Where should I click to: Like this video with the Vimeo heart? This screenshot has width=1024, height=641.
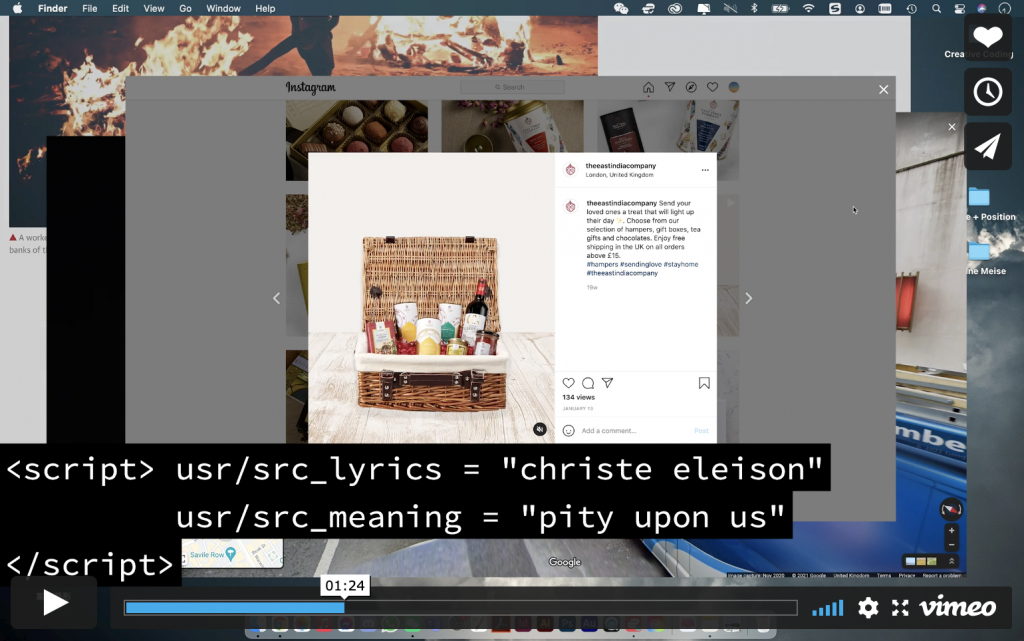[x=987, y=37]
